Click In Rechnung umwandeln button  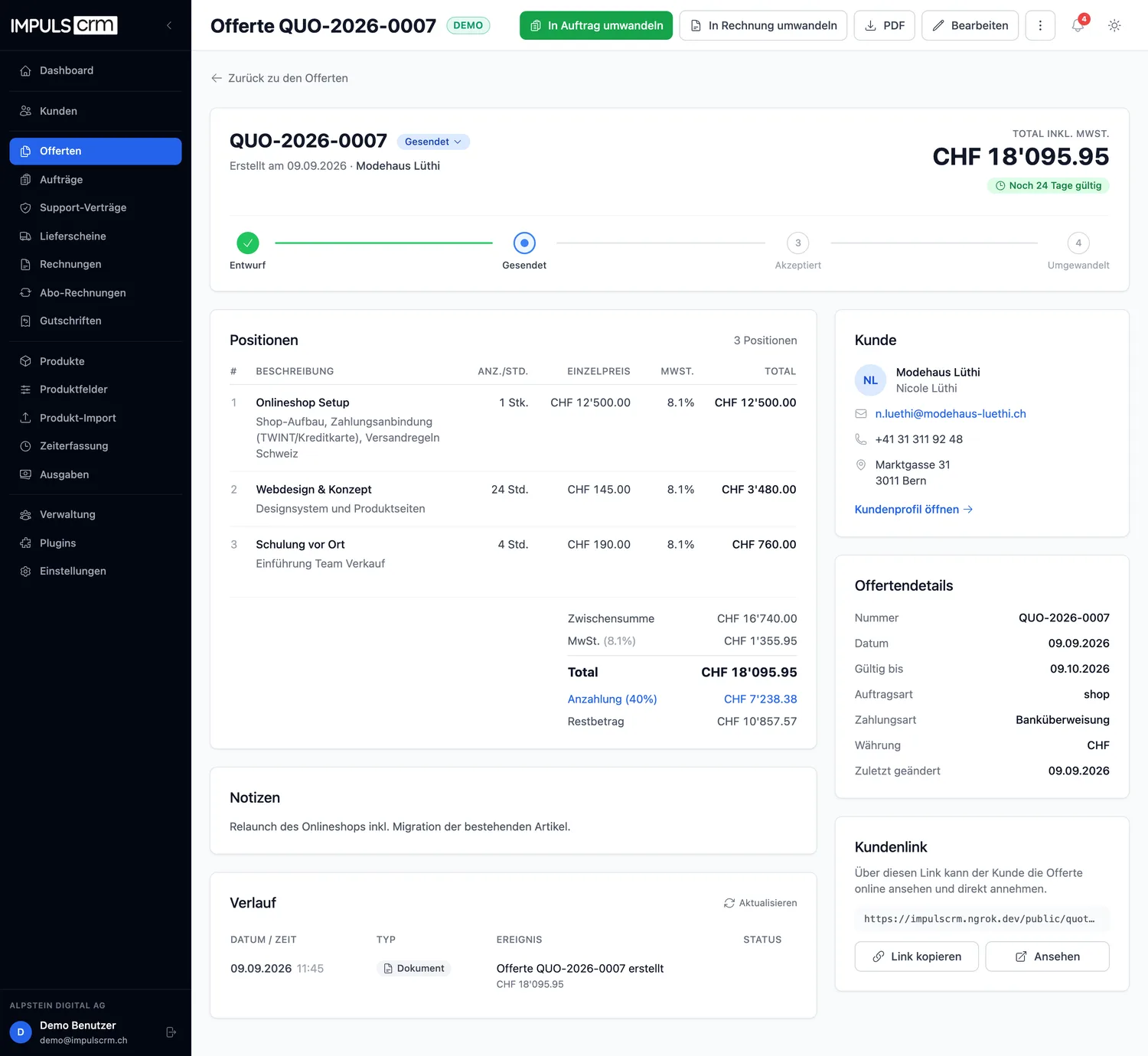pyautogui.click(x=763, y=25)
